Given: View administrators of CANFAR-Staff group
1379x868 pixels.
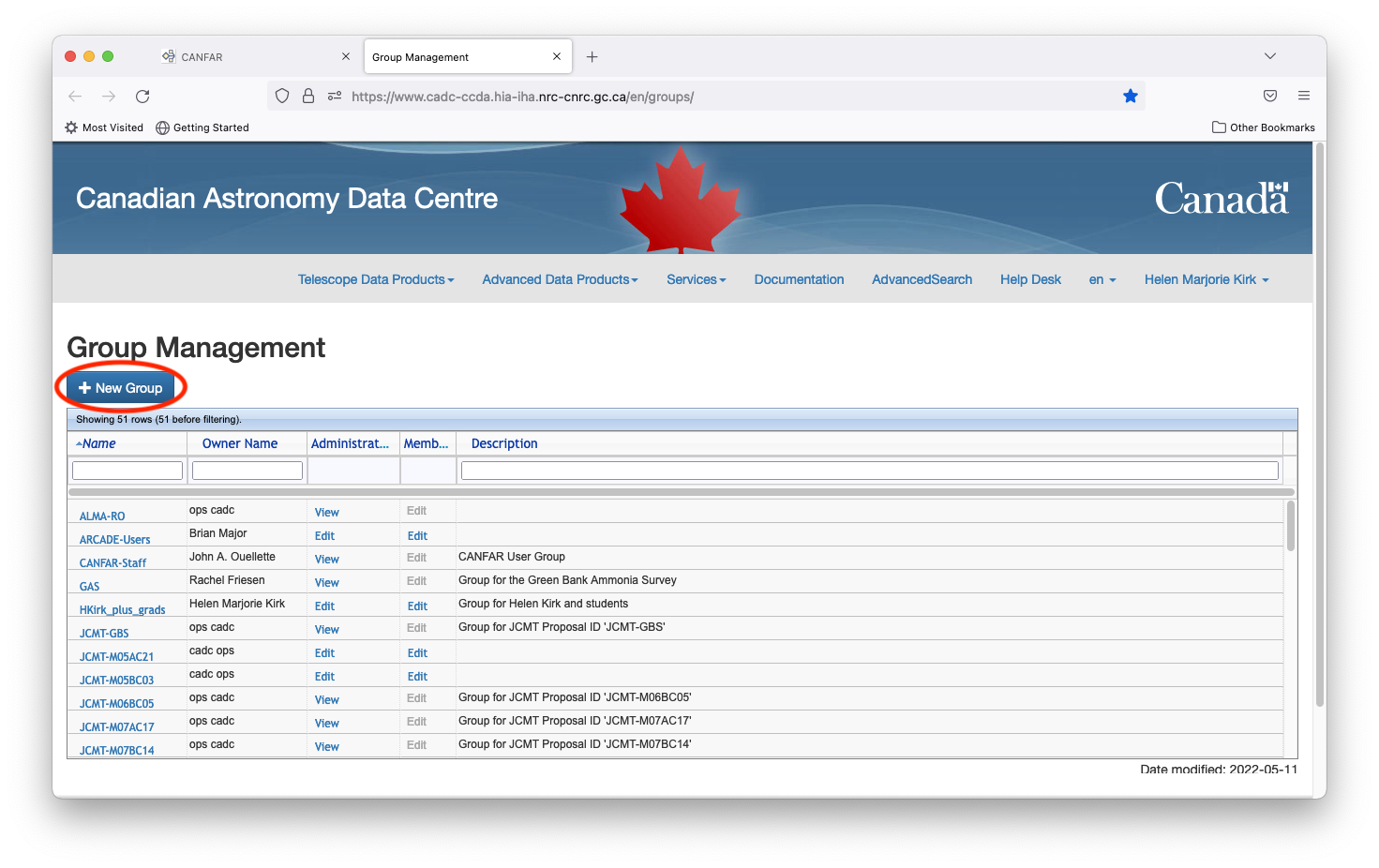Looking at the screenshot, I should [x=327, y=560].
